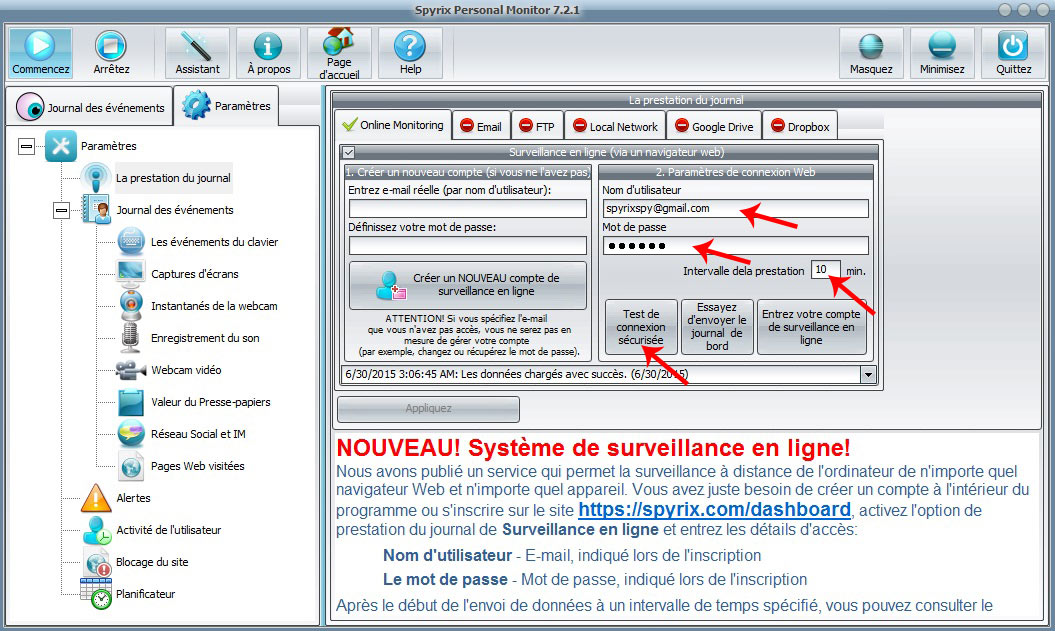Click Créer un NOUVEAU compte button
The image size is (1055, 631).
[x=468, y=285]
